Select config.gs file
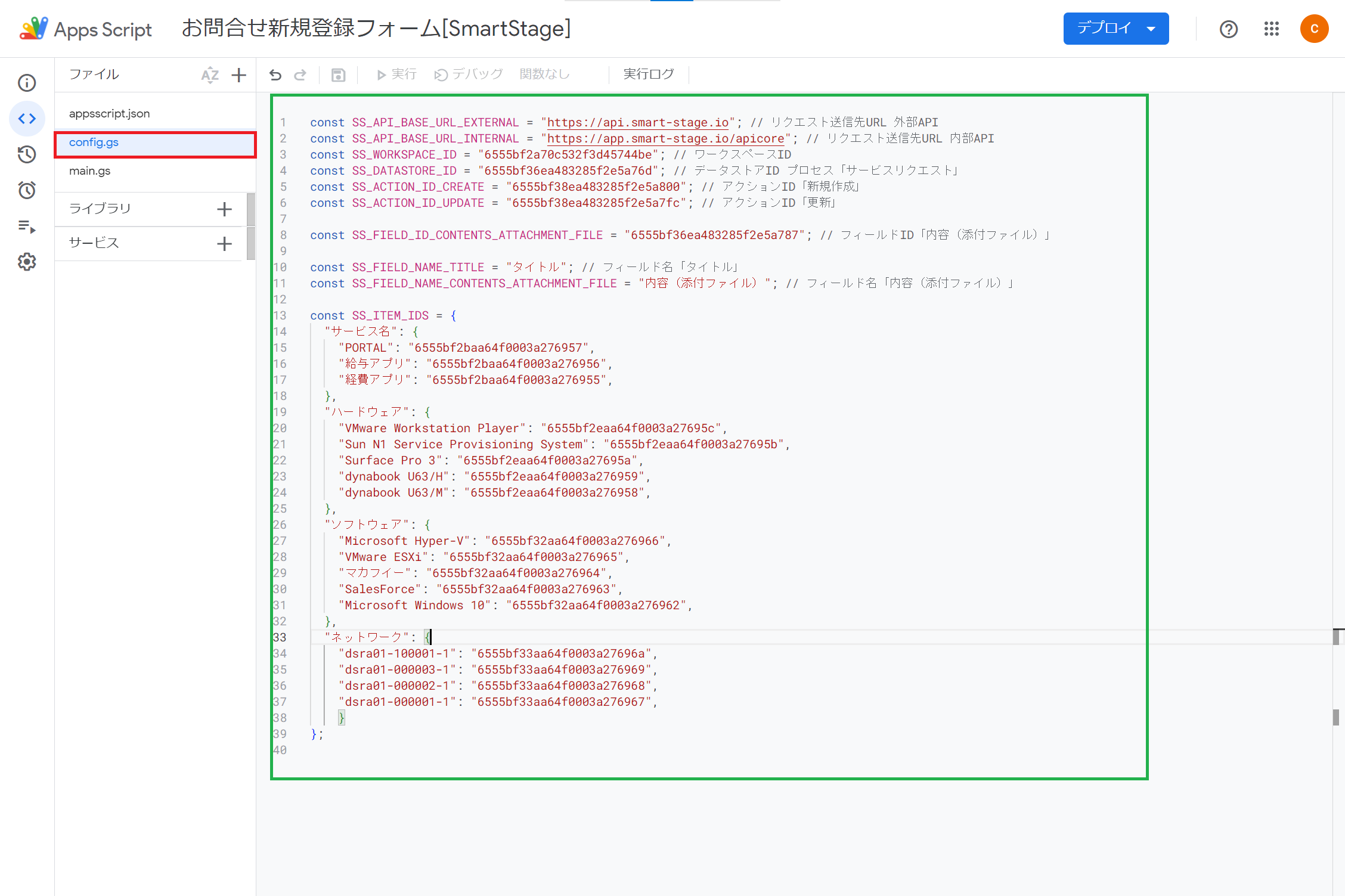This screenshot has width=1345, height=896. [155, 143]
